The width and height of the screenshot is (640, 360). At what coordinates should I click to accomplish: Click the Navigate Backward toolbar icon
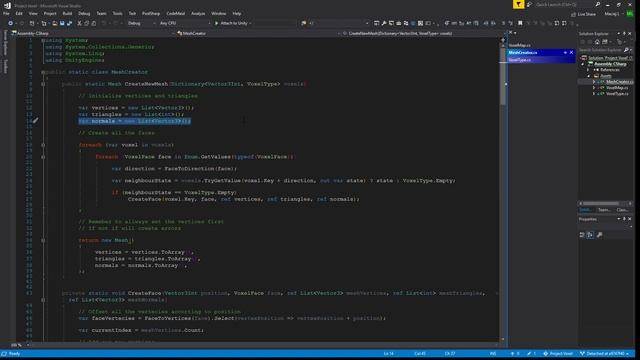pos(11,23)
